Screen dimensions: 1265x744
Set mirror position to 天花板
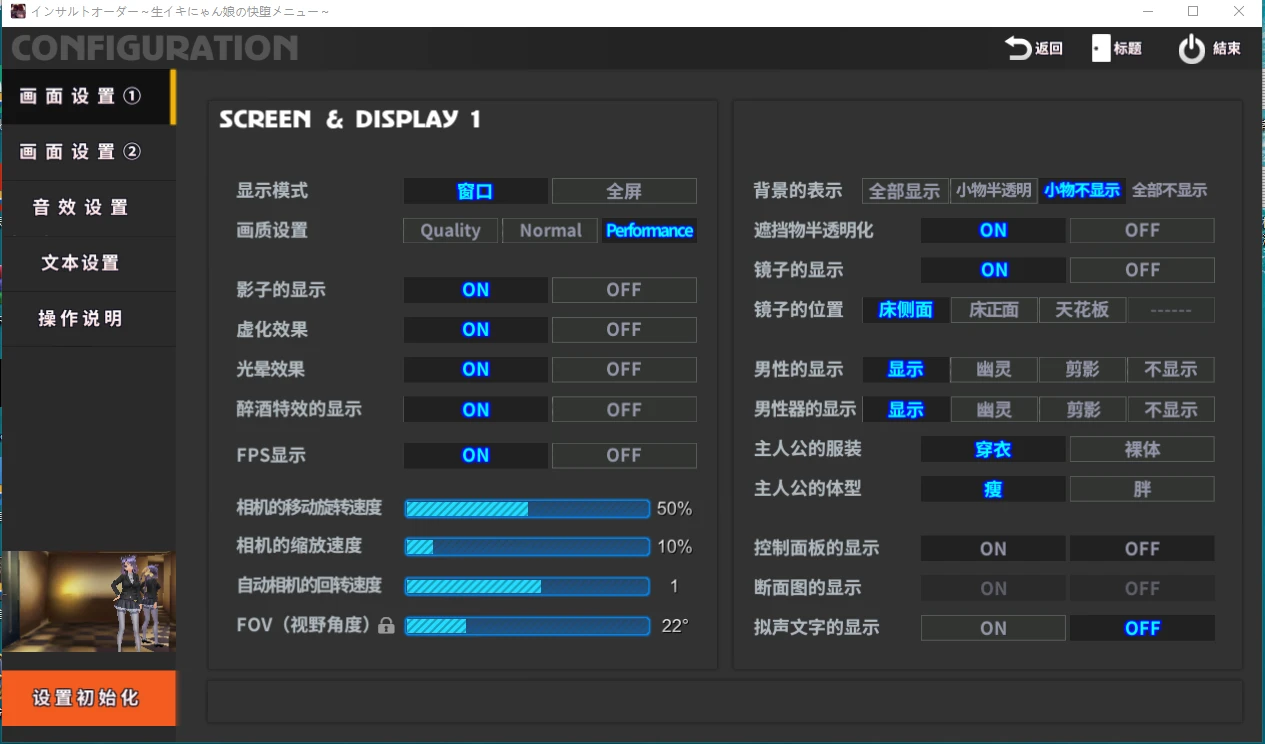(x=1082, y=309)
